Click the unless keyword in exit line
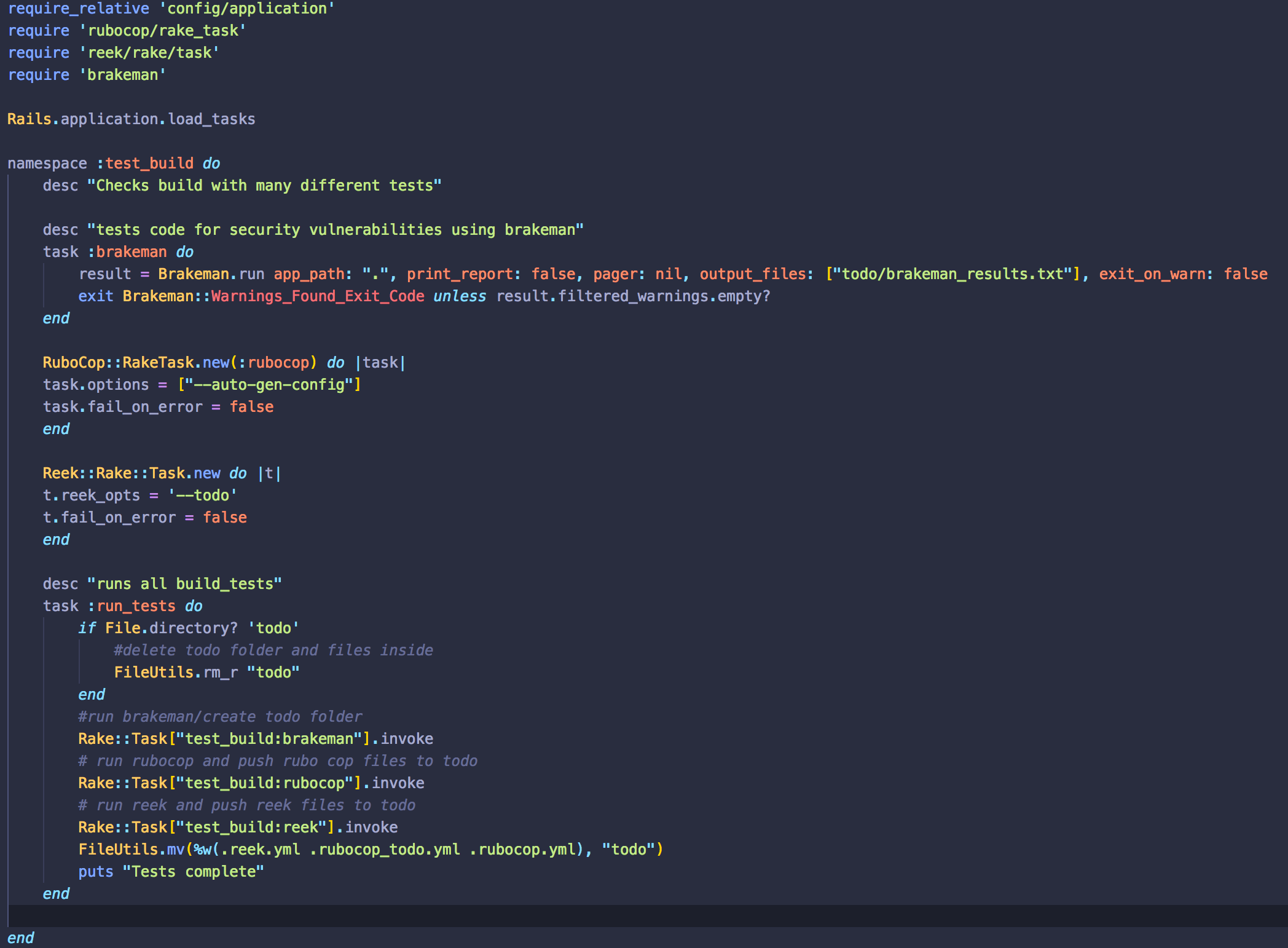The image size is (1288, 948). click(x=460, y=296)
